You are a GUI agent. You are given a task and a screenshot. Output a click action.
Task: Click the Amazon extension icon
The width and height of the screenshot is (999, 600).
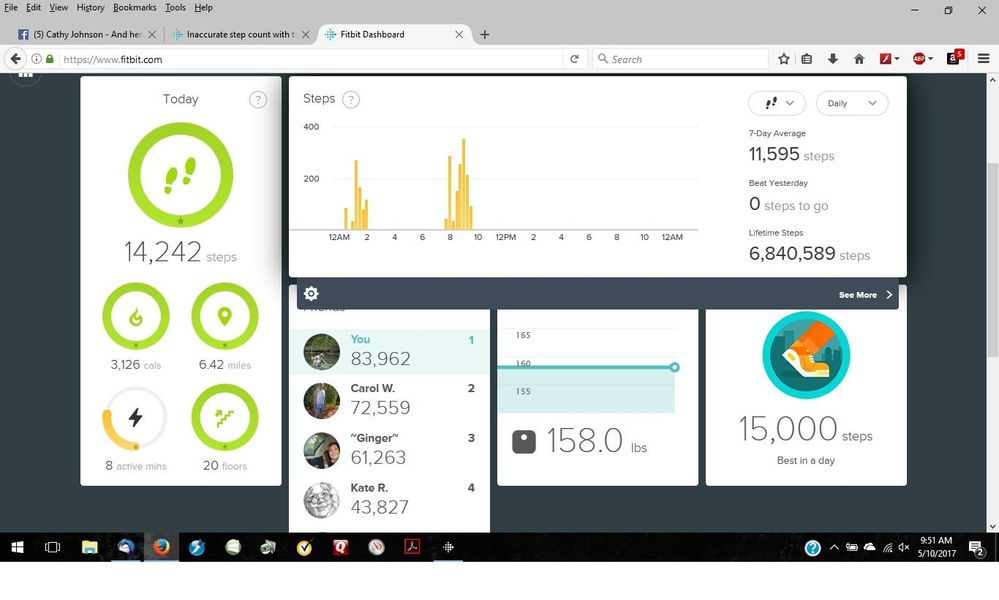pos(954,58)
